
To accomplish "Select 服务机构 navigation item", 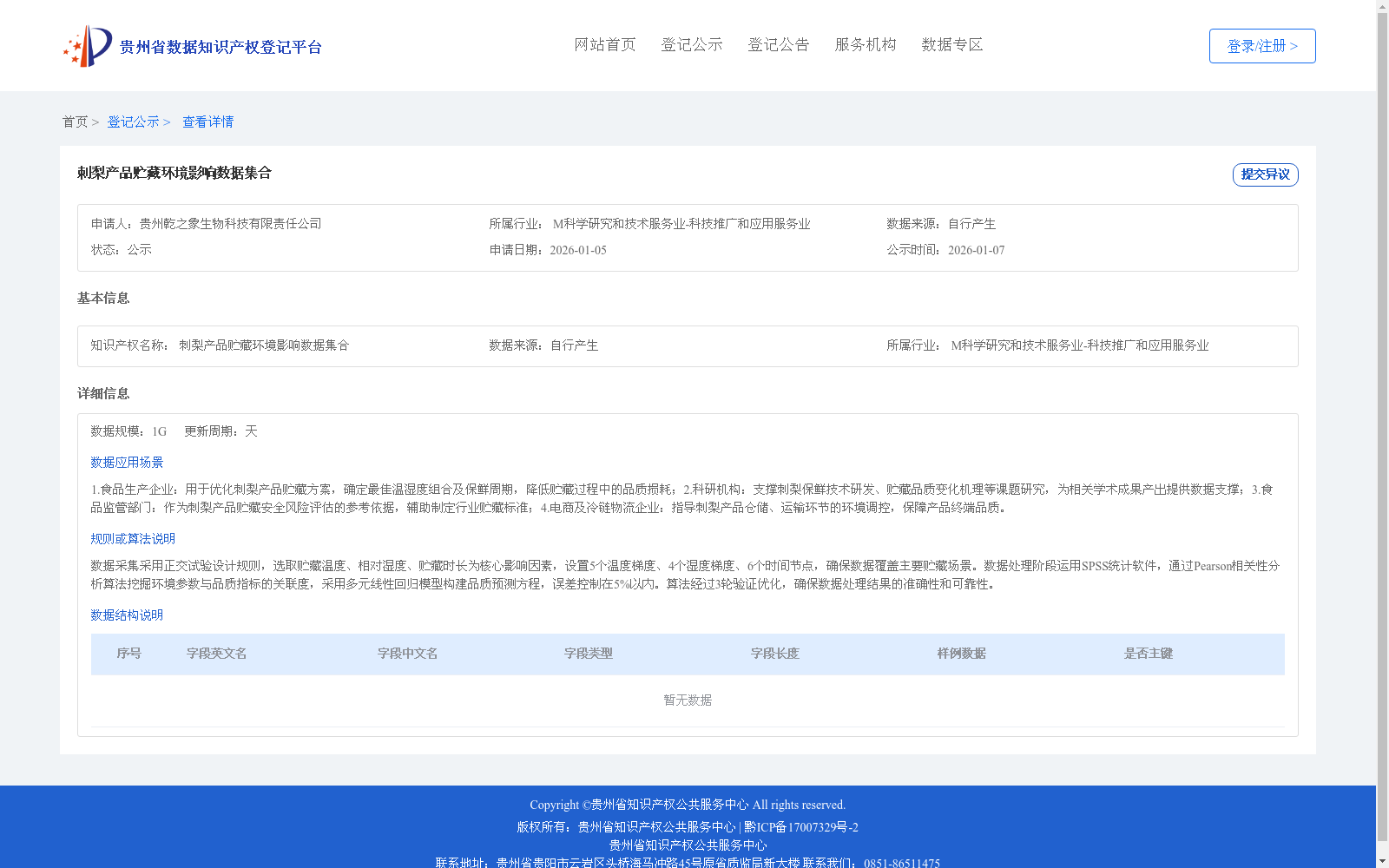I will pos(866,44).
